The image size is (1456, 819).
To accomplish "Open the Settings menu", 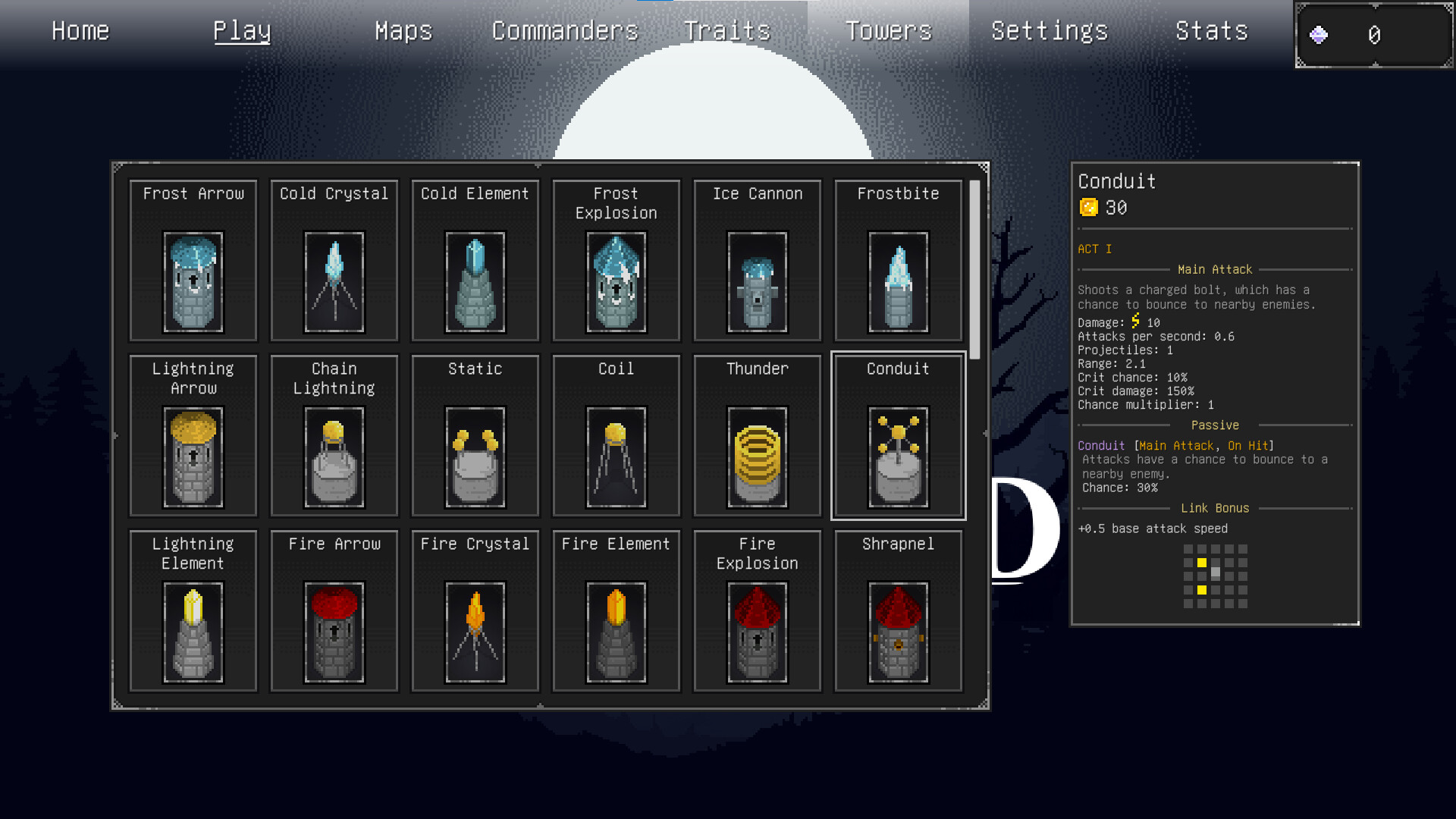I will [x=1050, y=30].
